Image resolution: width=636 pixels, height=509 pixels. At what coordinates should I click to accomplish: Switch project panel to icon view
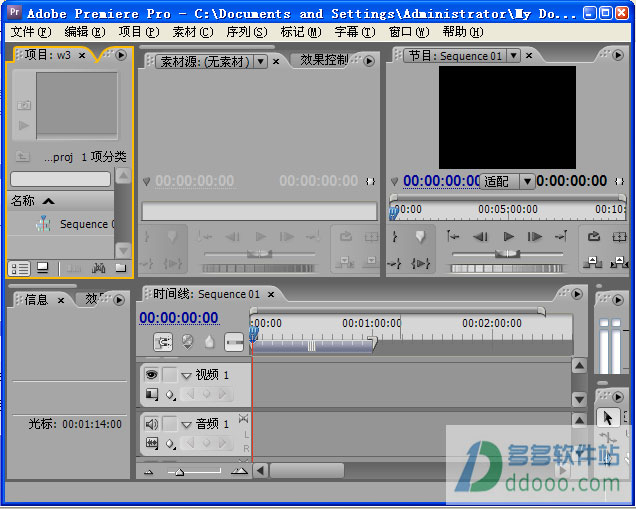[42, 268]
